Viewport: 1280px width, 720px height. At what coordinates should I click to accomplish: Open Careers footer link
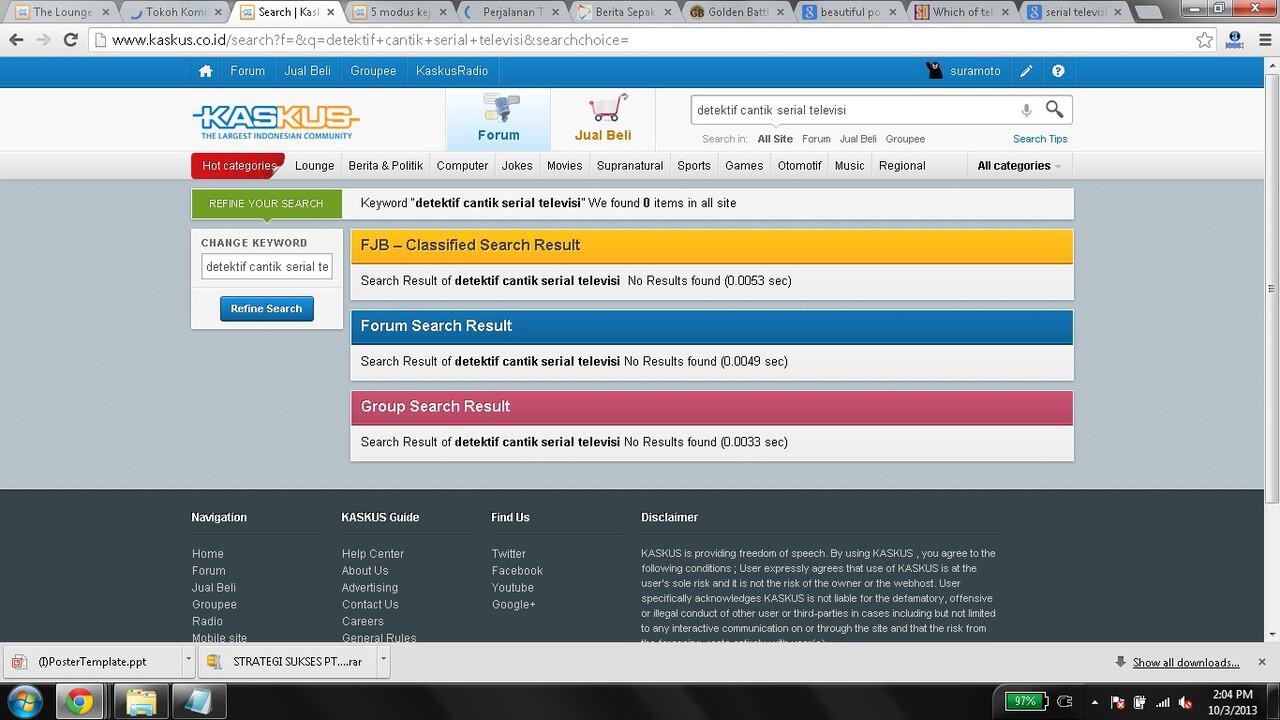363,621
